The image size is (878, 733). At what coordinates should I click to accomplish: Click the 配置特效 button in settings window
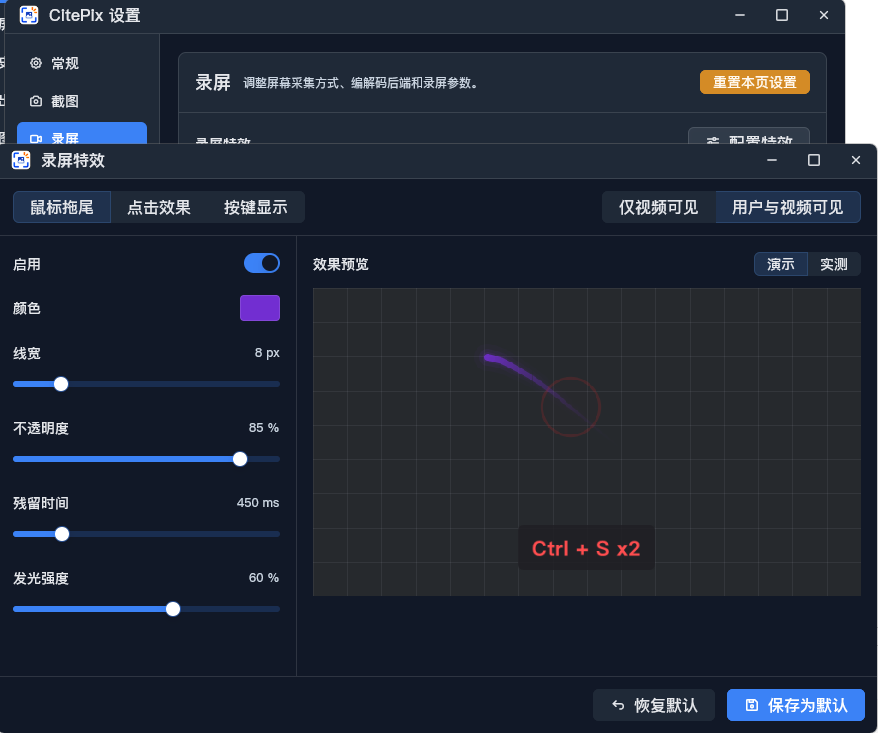(x=749, y=136)
